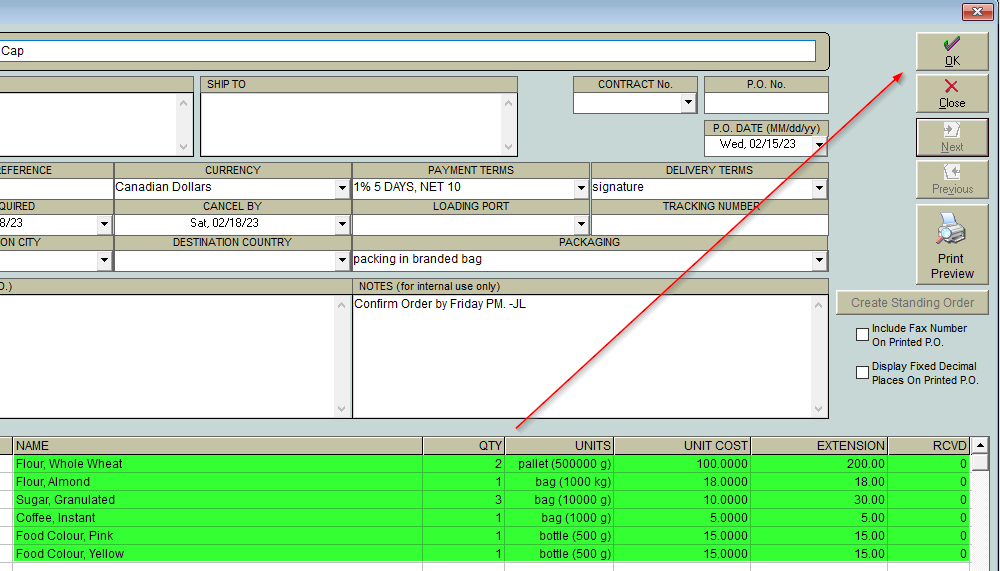Viewport: 1000px width, 571px height.
Task: Click the internal NOTES text area
Action: [582, 356]
